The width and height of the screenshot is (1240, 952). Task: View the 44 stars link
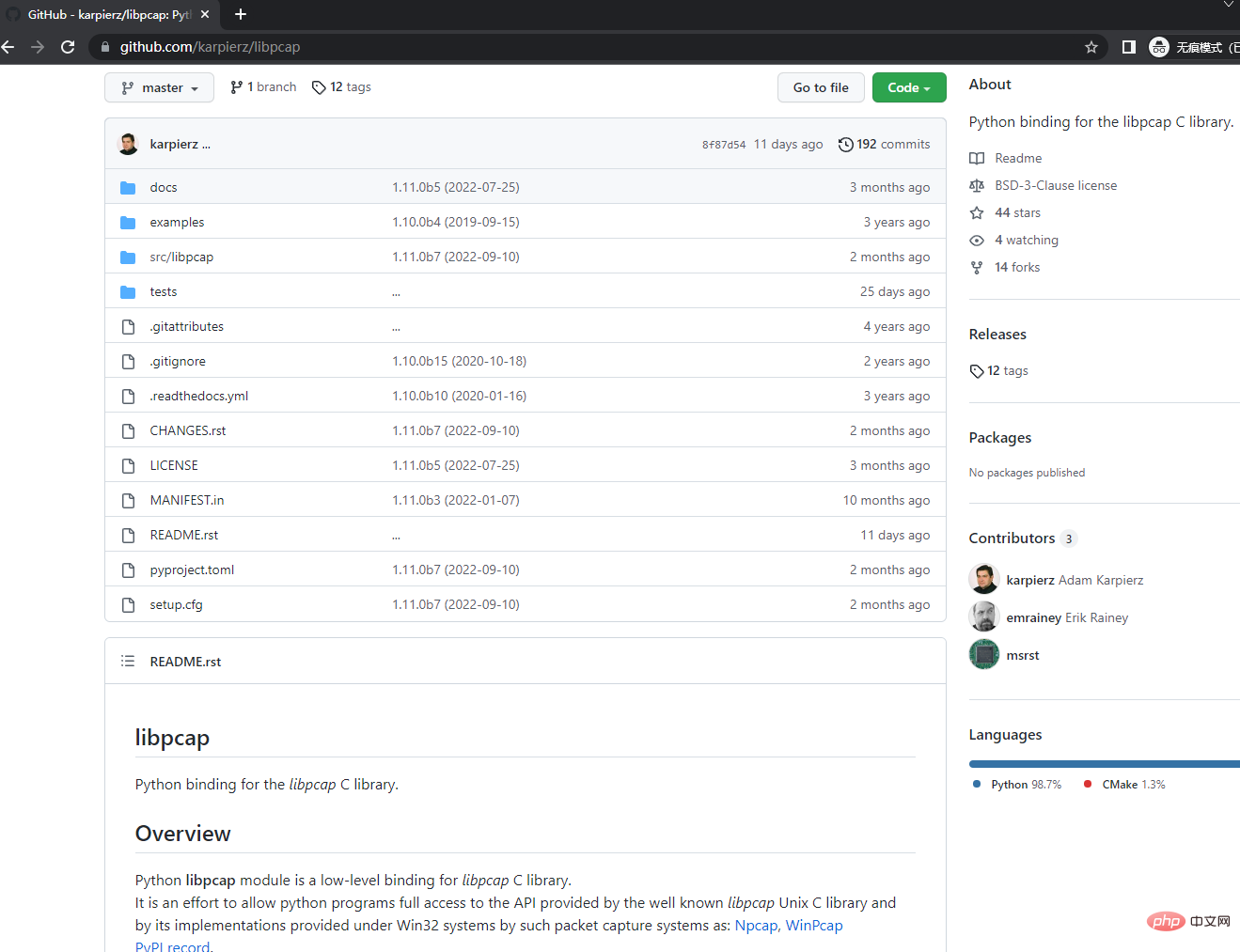[x=1017, y=213]
